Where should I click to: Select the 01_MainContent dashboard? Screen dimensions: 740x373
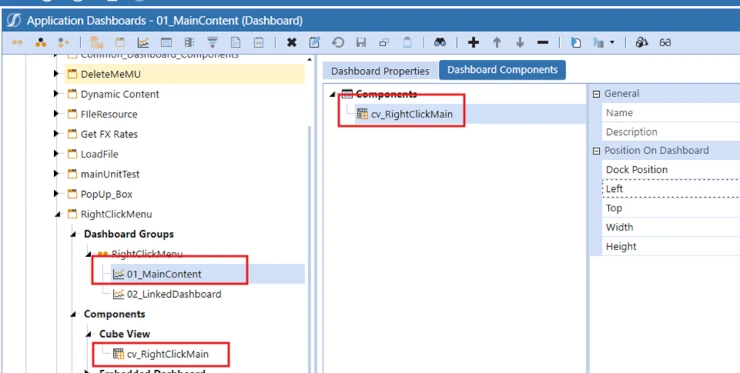(164, 274)
